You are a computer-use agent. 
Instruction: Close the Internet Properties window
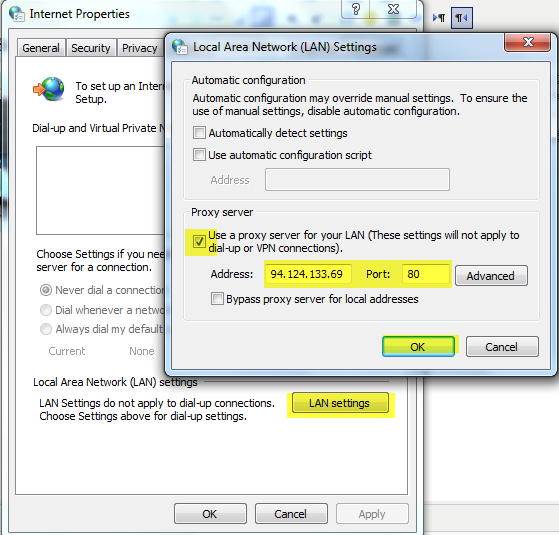pos(393,9)
